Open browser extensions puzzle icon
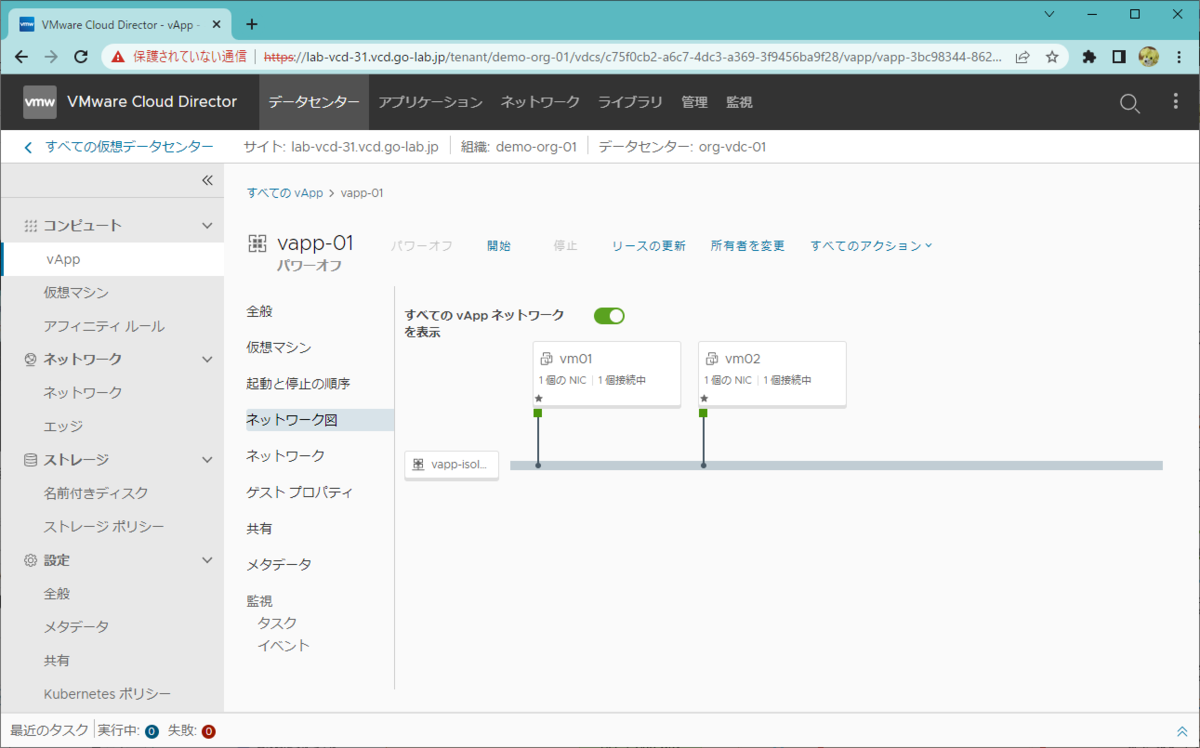Image resolution: width=1200 pixels, height=748 pixels. point(1089,57)
